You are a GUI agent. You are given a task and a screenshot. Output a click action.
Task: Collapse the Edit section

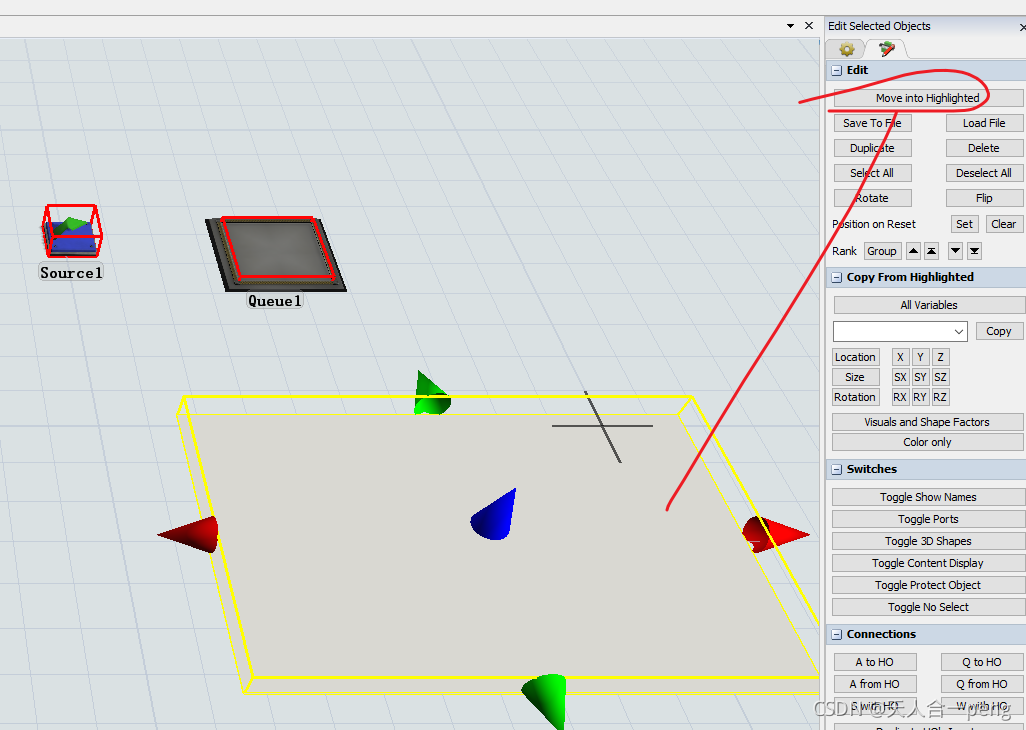[836, 71]
